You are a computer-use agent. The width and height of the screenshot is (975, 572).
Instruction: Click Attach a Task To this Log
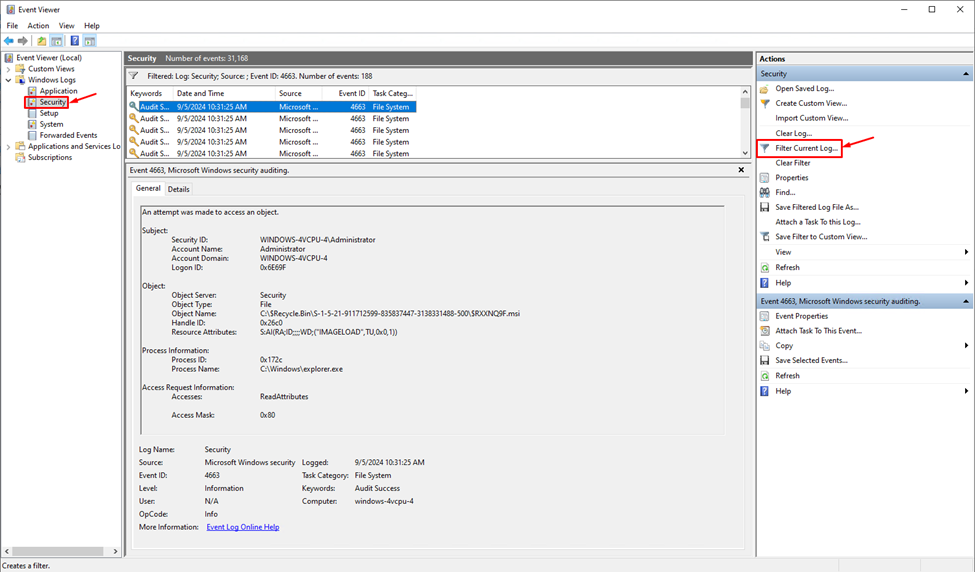pos(818,222)
